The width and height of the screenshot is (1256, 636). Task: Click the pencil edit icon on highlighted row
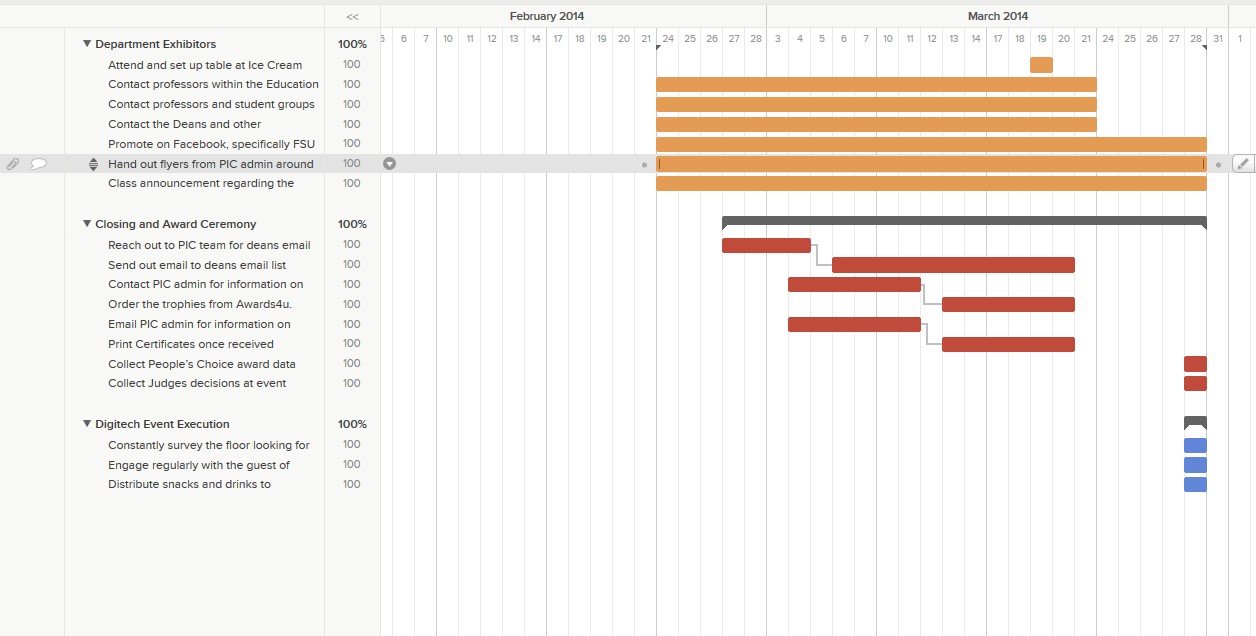1243,164
